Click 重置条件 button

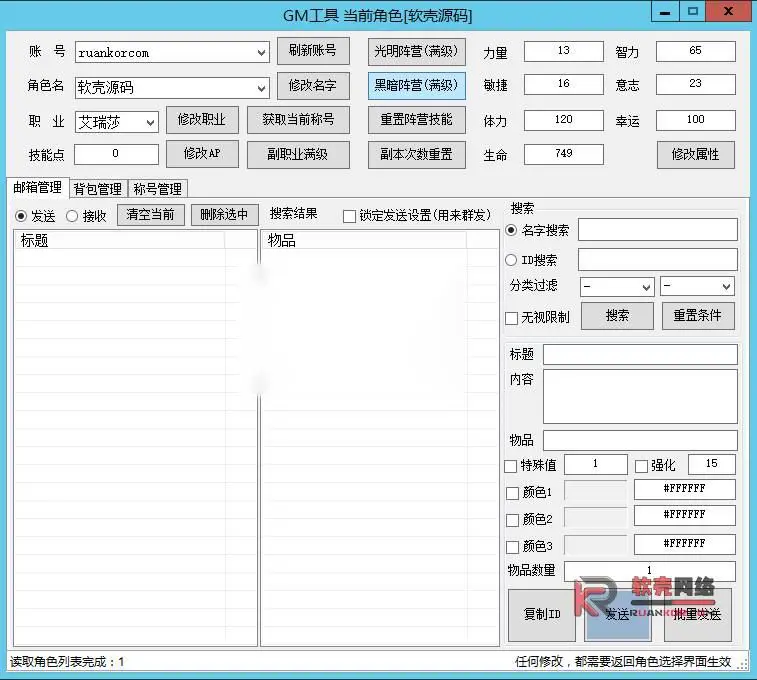[698, 316]
